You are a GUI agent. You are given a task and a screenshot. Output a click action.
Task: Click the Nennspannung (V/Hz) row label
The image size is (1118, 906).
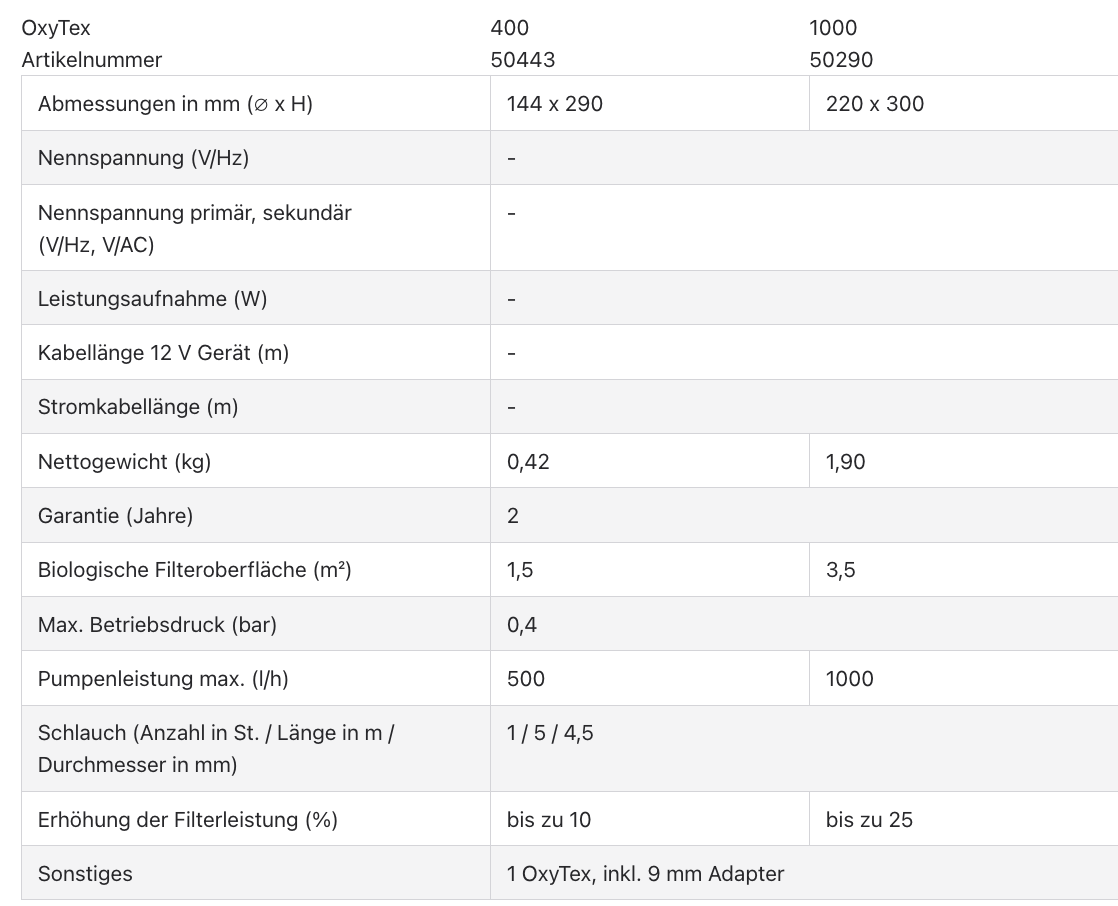click(x=143, y=158)
